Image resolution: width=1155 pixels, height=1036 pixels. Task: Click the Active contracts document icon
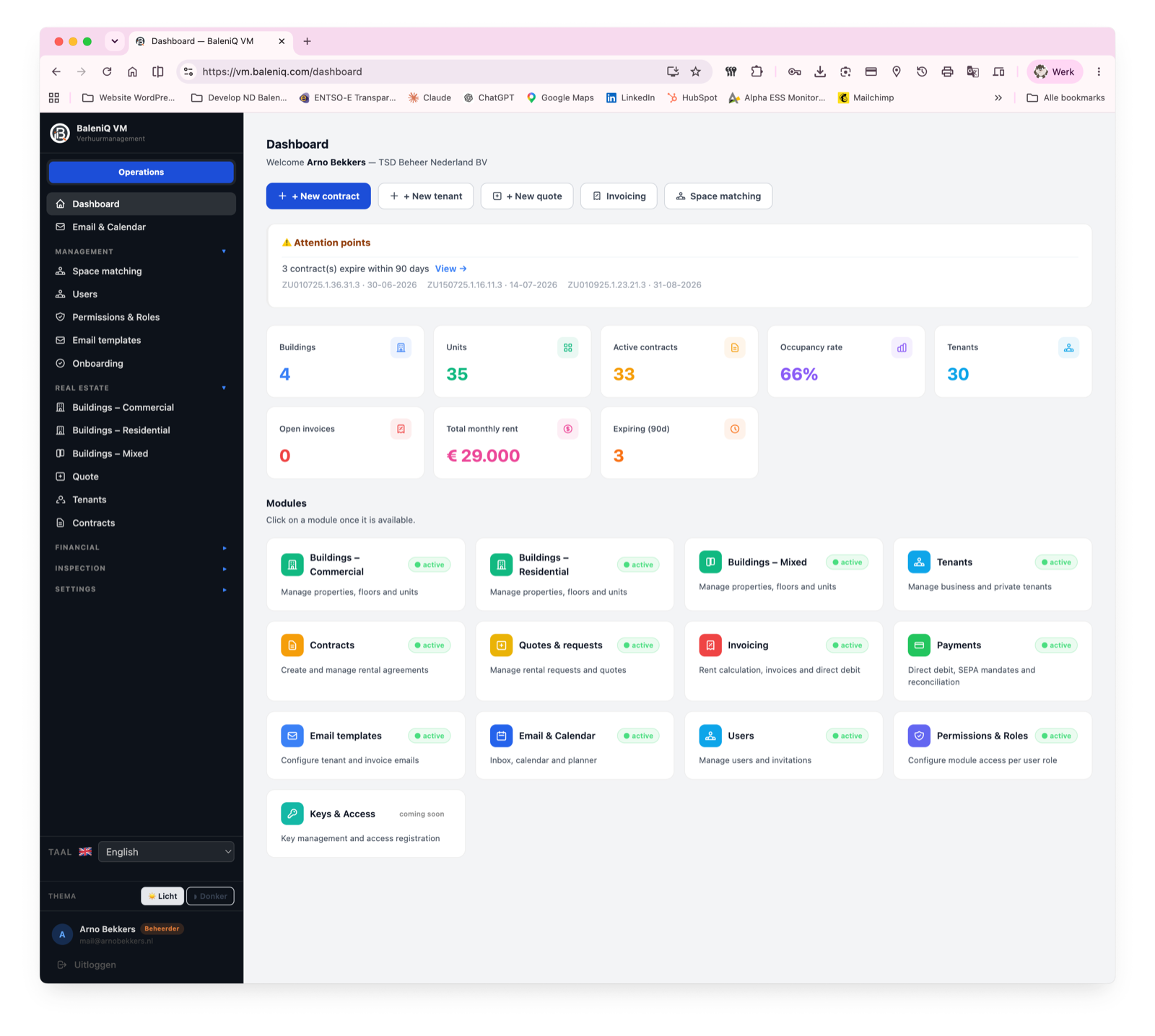pyautogui.click(x=735, y=347)
